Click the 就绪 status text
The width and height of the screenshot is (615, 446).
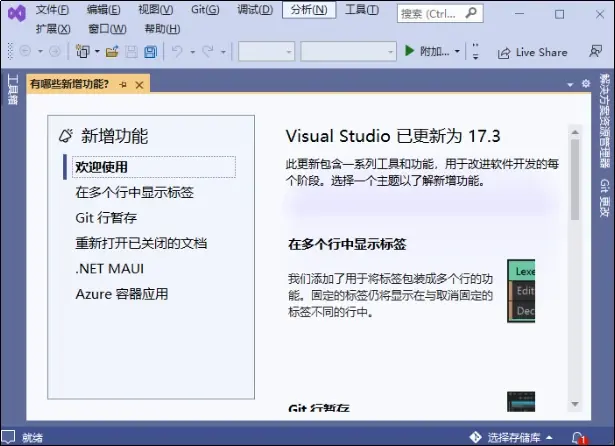pyautogui.click(x=32, y=437)
